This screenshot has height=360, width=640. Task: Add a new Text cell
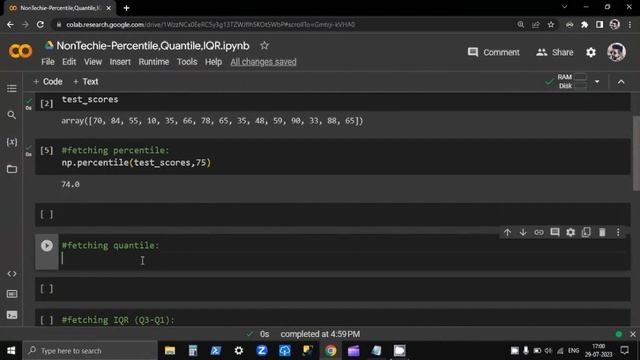pos(86,82)
